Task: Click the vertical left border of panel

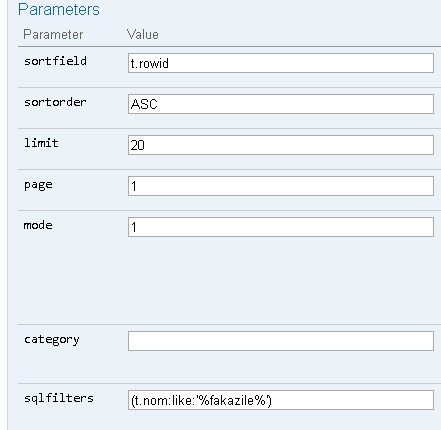Action: pos(7,215)
